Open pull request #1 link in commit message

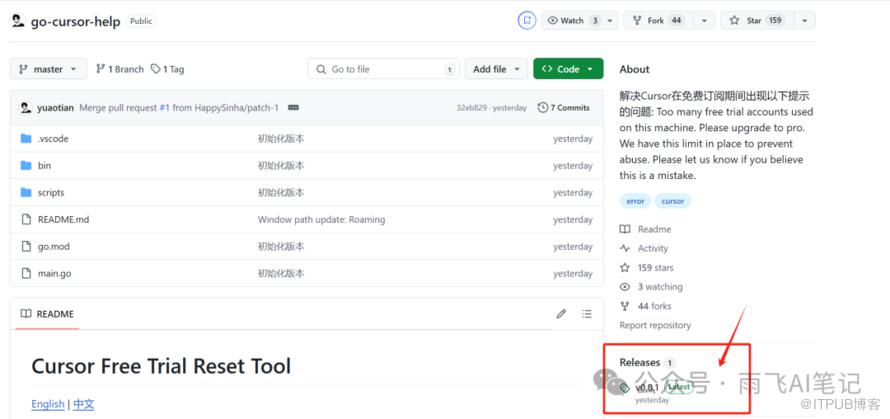click(x=165, y=108)
